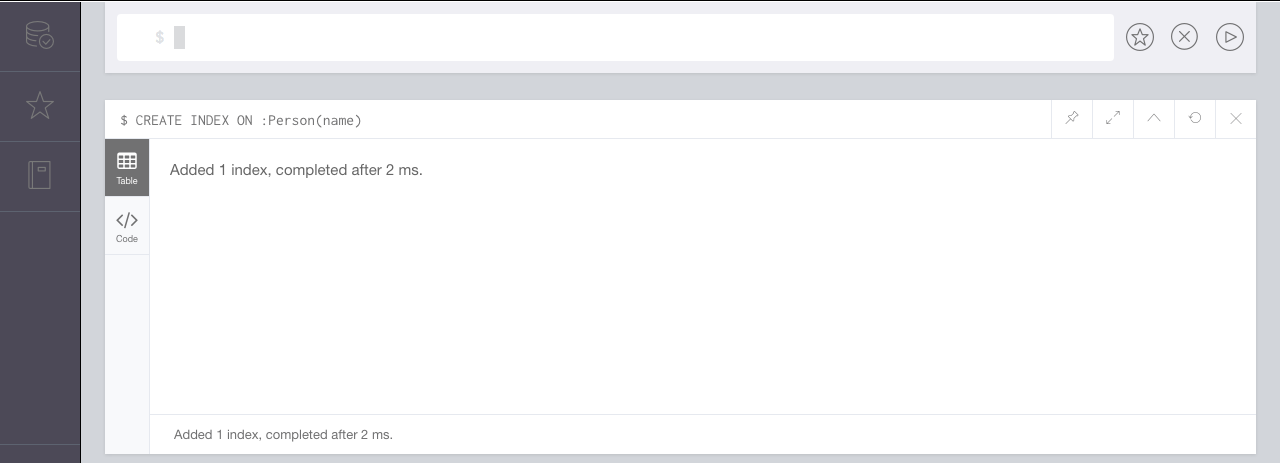Open the Favorites star in the sidebar
Image resolution: width=1280 pixels, height=463 pixels.
(40, 106)
